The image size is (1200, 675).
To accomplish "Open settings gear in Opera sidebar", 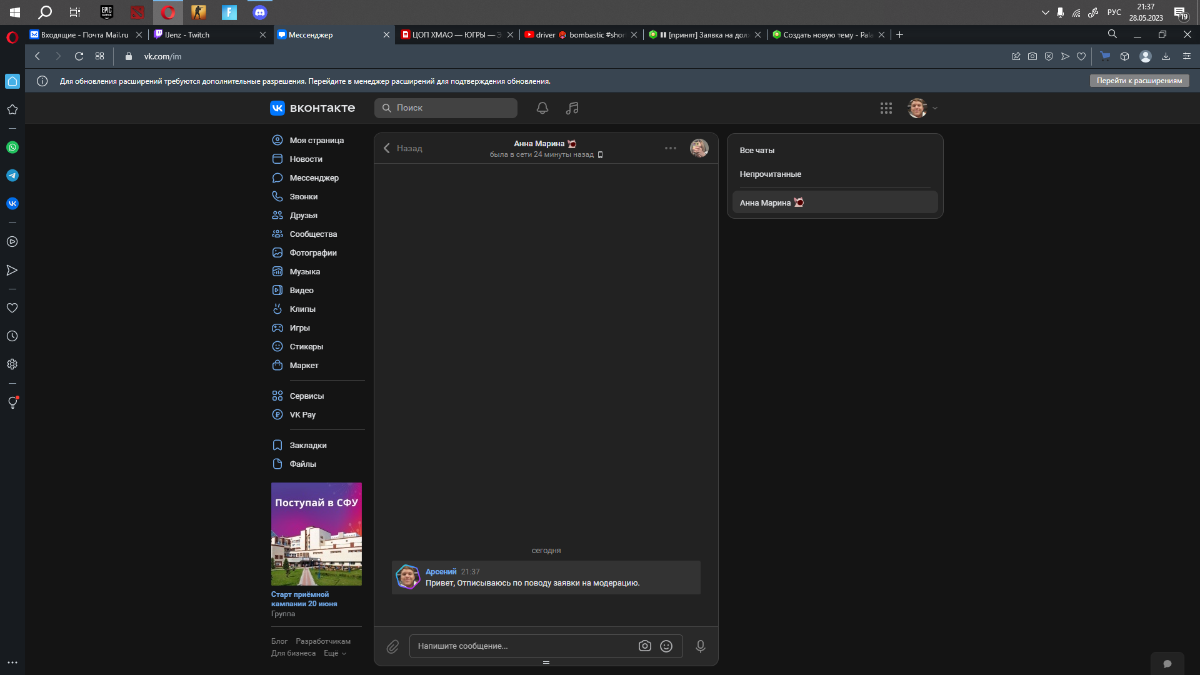I will coord(12,364).
